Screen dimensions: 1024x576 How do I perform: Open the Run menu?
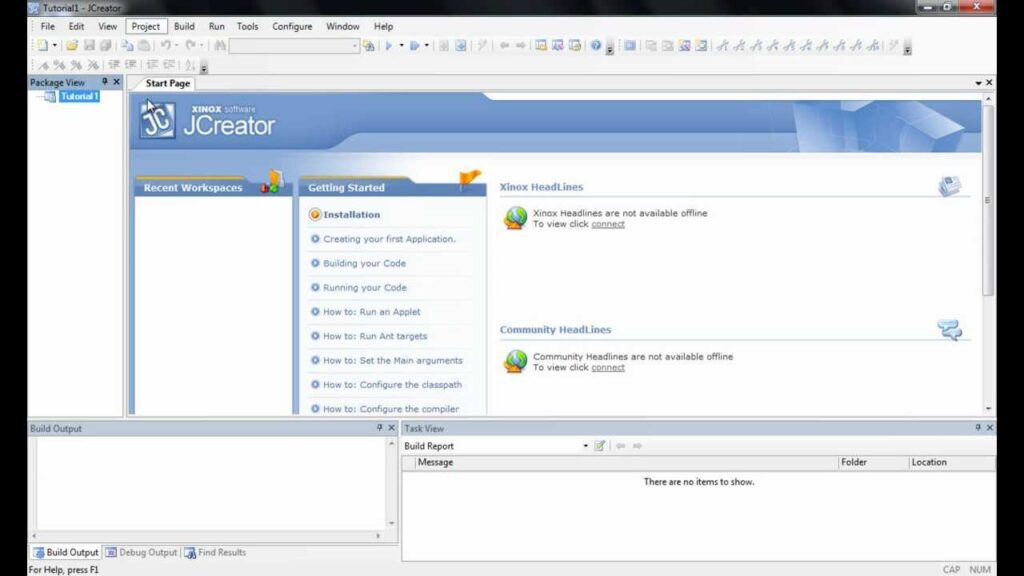pos(216,27)
